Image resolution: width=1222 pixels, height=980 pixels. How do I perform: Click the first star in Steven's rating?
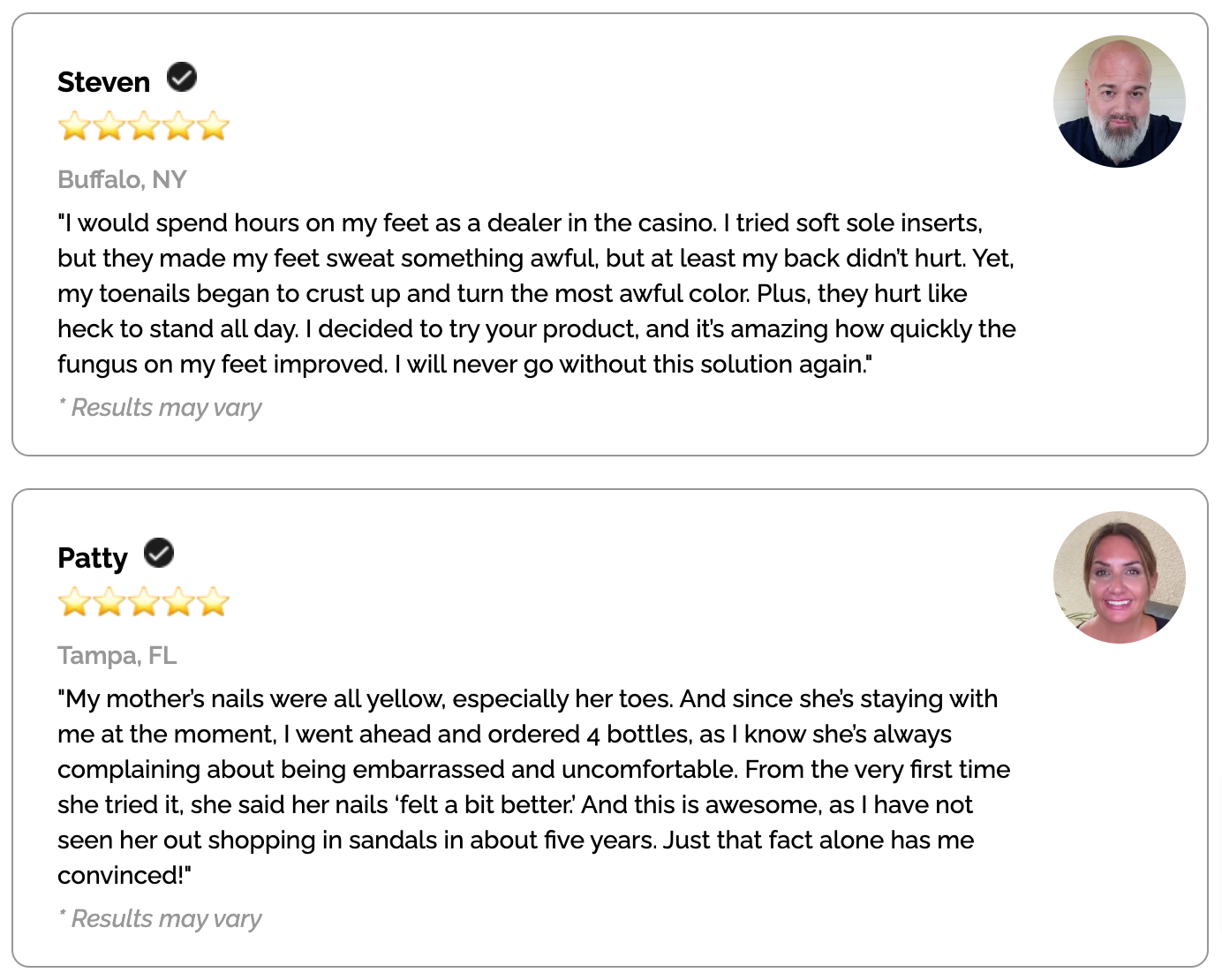(75, 126)
